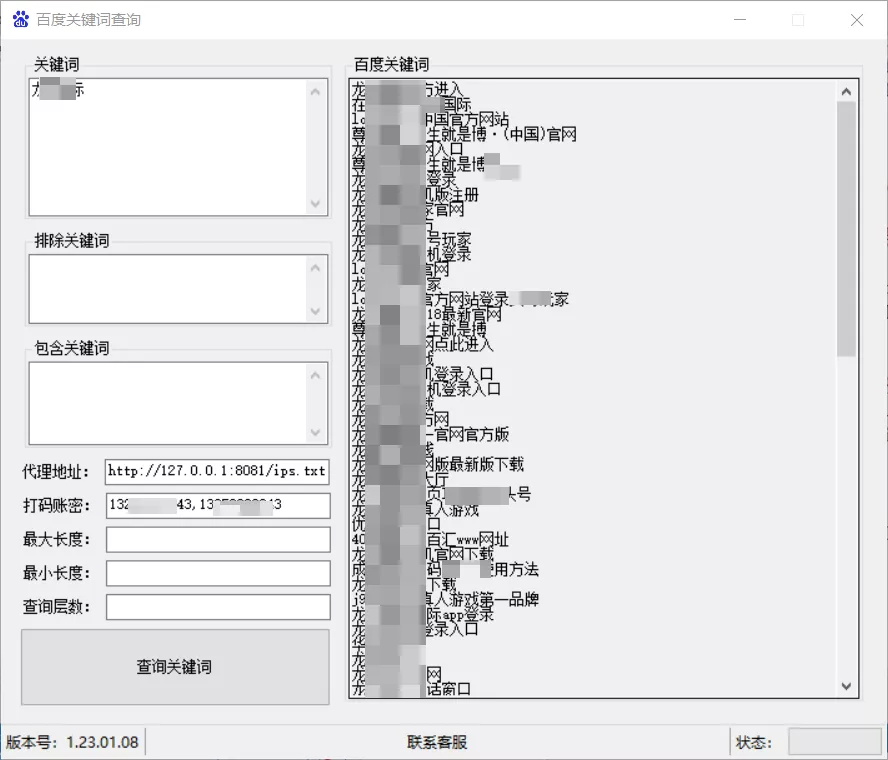Screen dimensions: 888x760
Task: Click up arrow of 包含关键词 box scrollbar
Action: (315, 375)
